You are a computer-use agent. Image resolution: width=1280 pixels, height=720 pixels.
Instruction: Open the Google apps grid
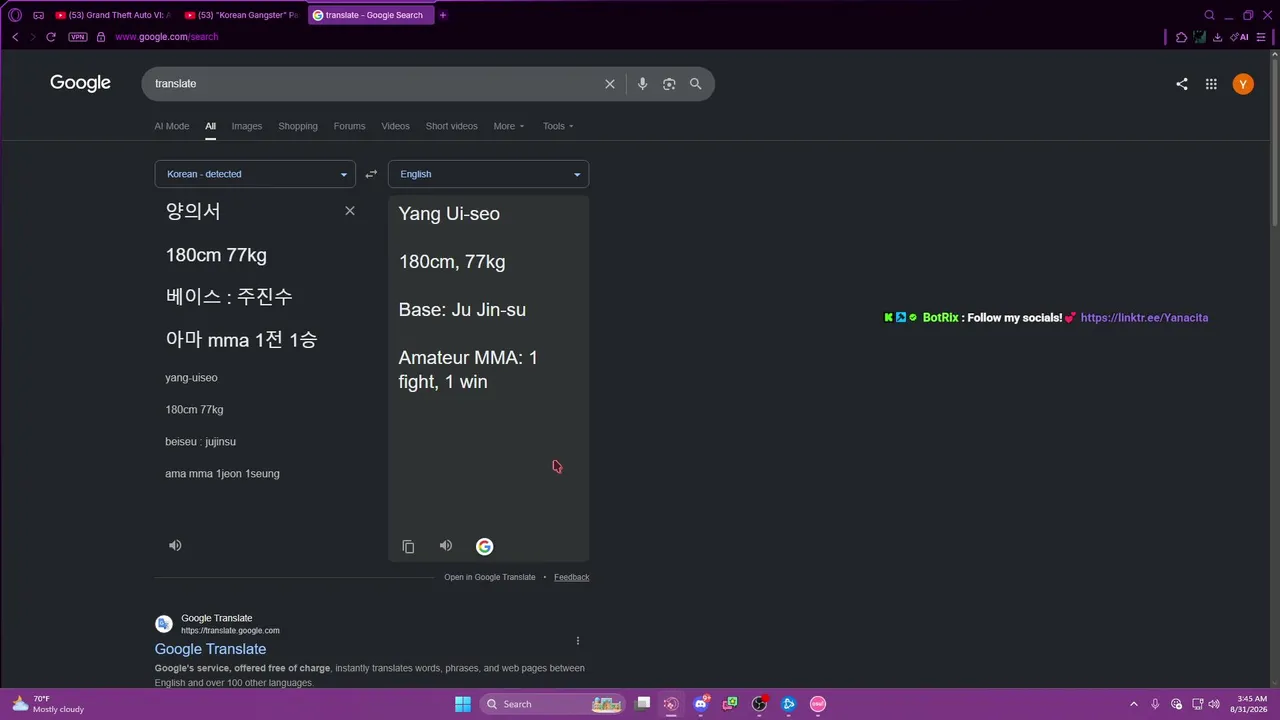[x=1211, y=84]
